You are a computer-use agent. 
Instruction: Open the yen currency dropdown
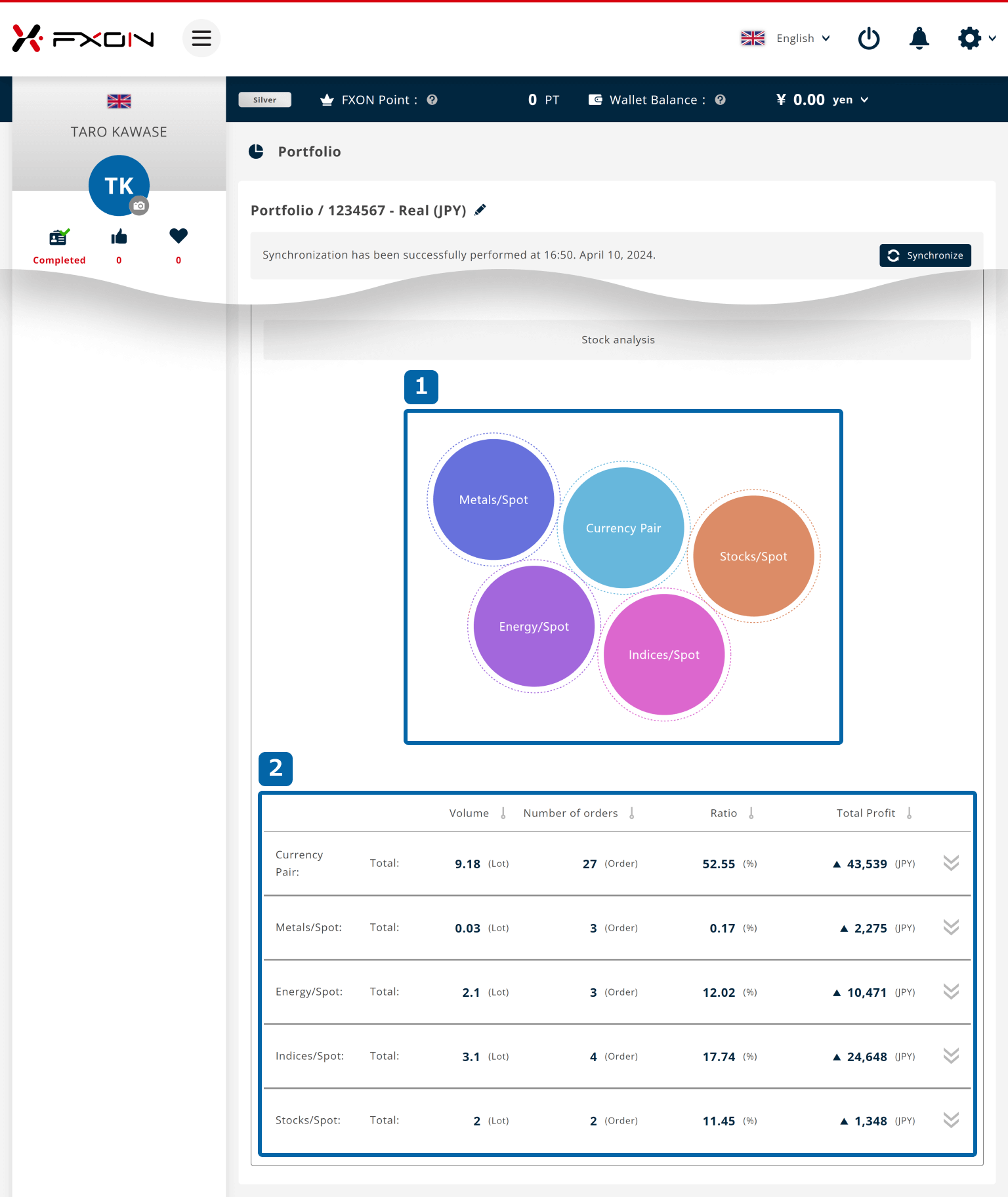click(x=850, y=100)
